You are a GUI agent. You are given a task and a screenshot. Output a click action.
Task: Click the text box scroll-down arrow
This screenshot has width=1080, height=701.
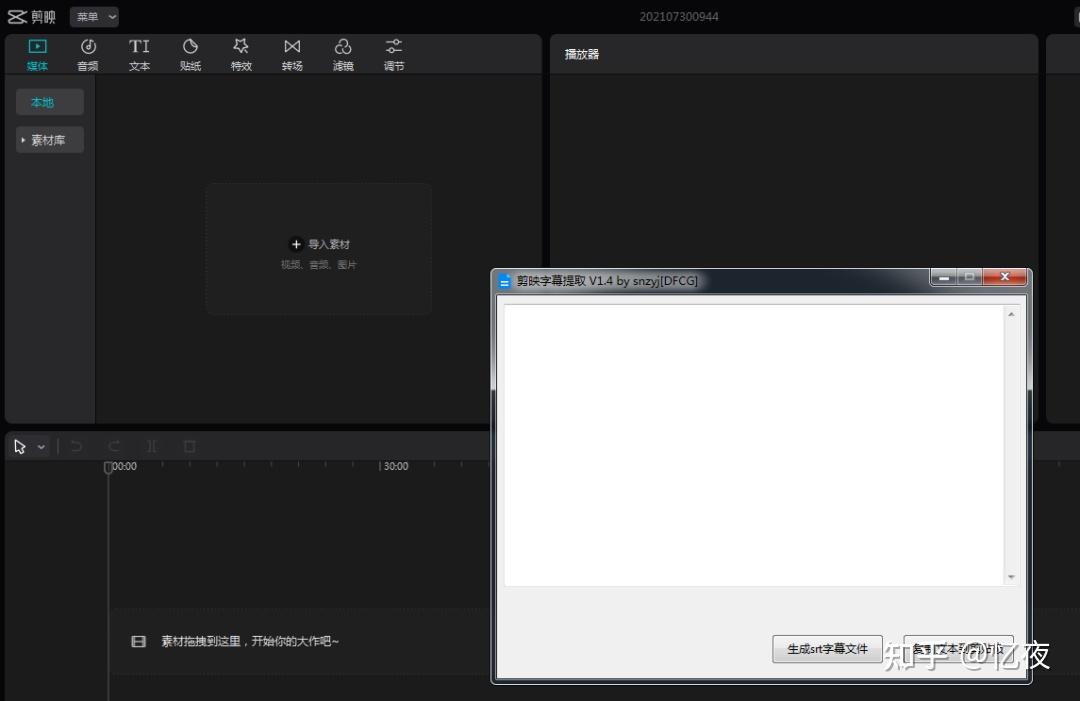[1011, 577]
